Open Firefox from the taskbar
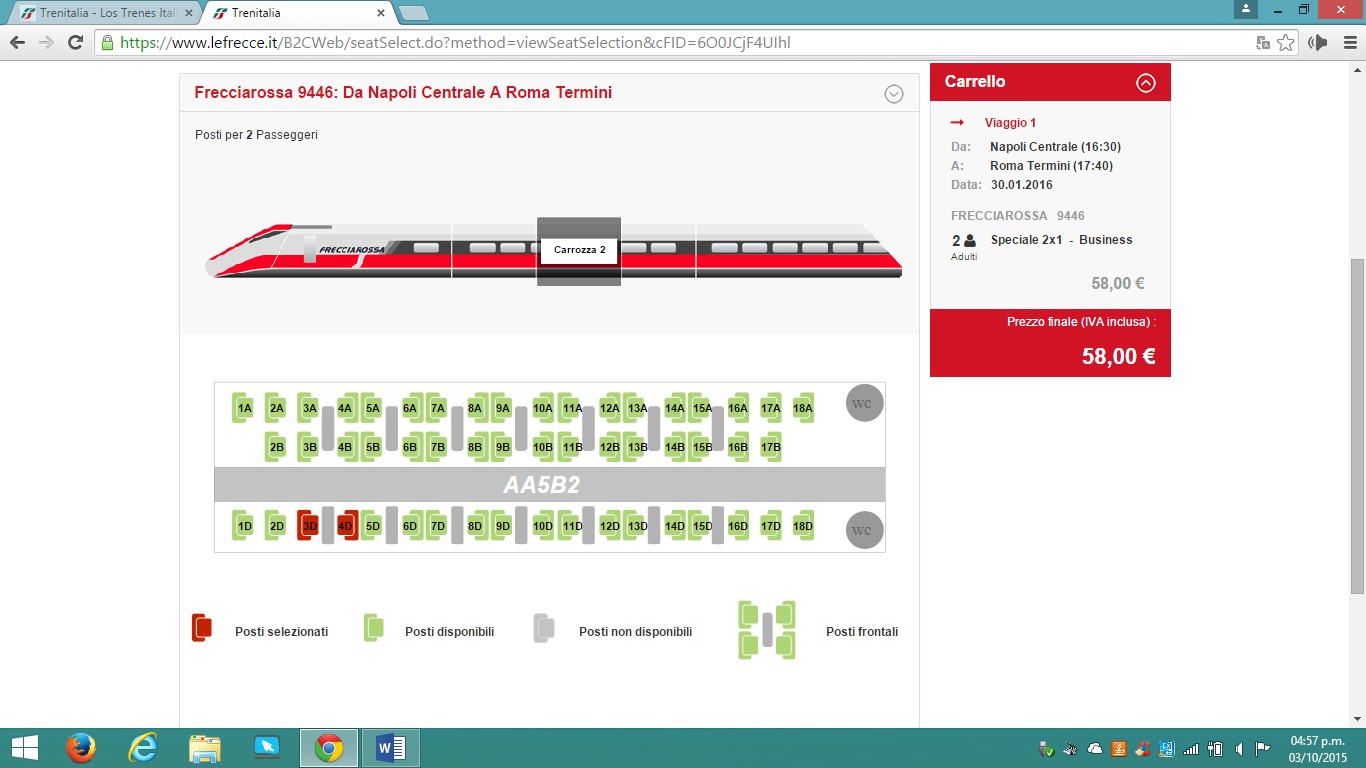Image resolution: width=1366 pixels, height=768 pixels. (80, 748)
